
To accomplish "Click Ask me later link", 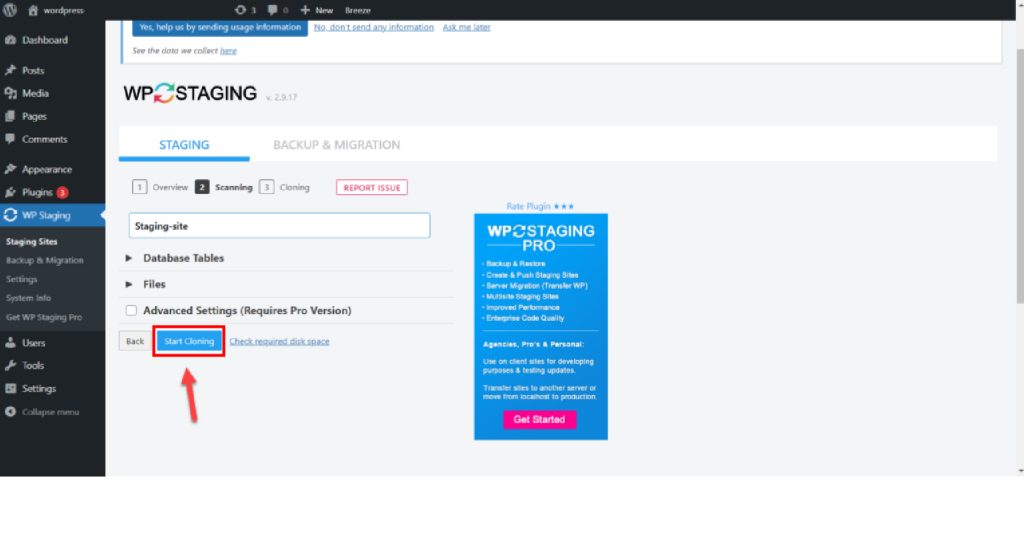I will click(466, 27).
